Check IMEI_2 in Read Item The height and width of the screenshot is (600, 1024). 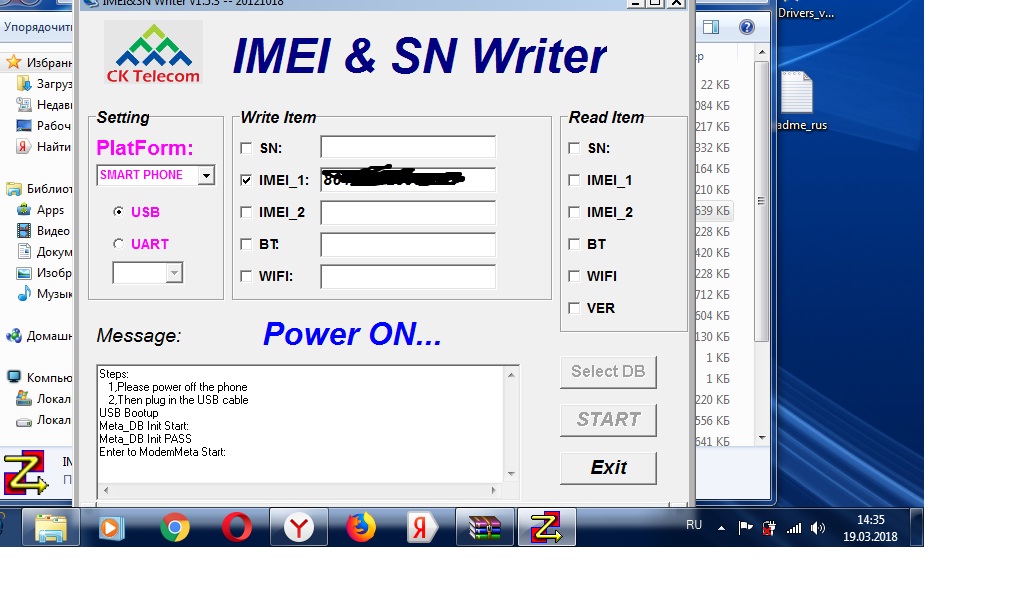click(x=574, y=212)
